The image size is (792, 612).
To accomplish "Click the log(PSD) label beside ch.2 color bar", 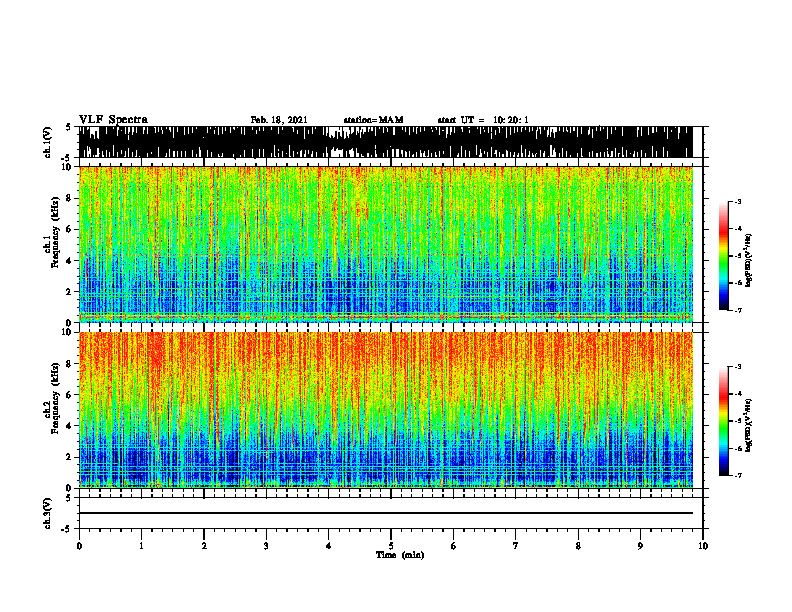I will [749, 426].
